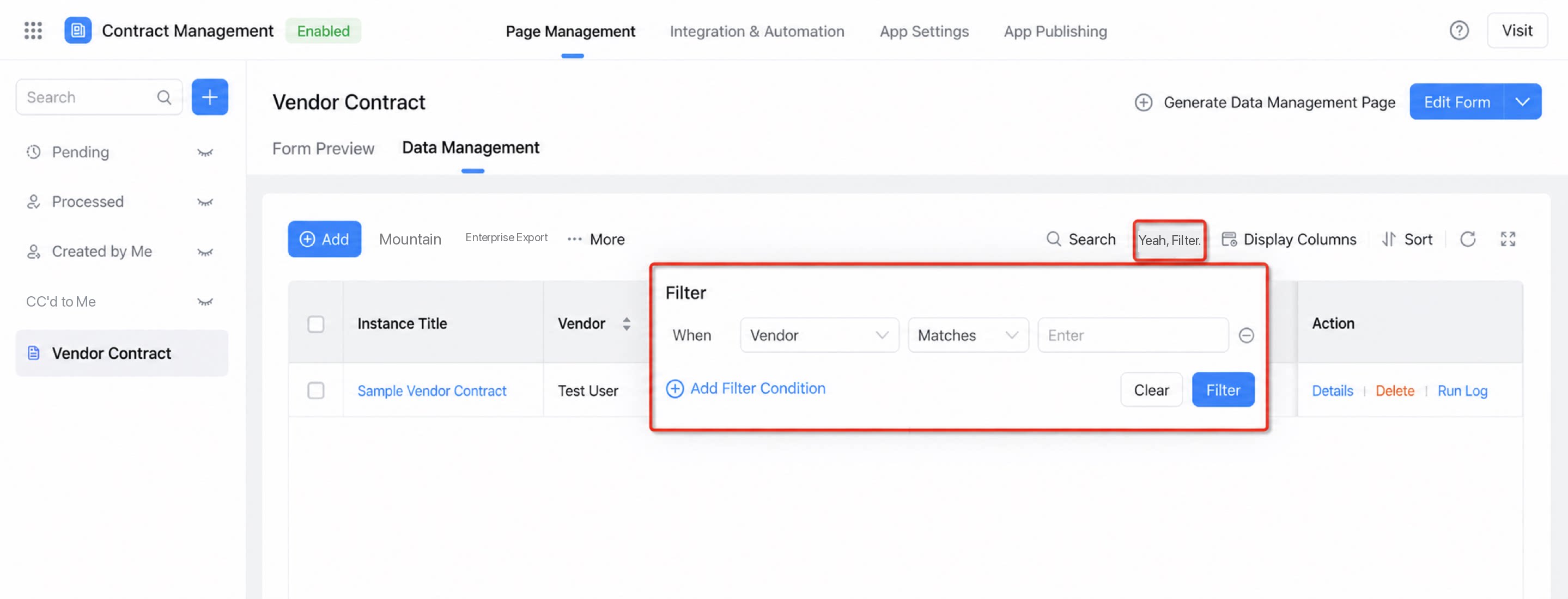Check the select-all checkbox in the table header
The height and width of the screenshot is (599, 1568).
click(316, 324)
